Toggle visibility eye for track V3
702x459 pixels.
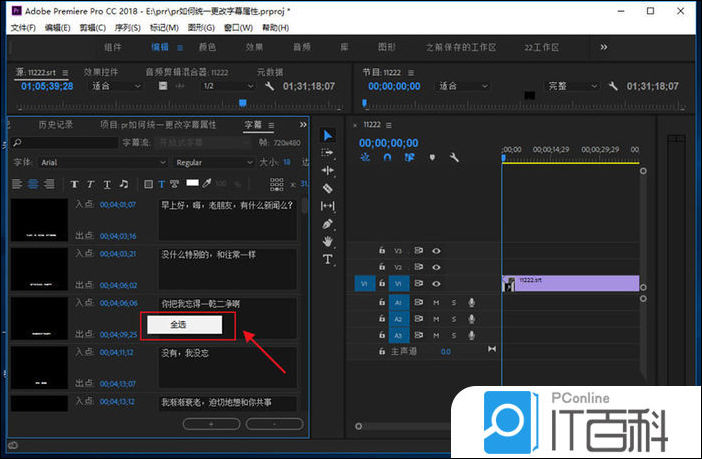click(436, 251)
